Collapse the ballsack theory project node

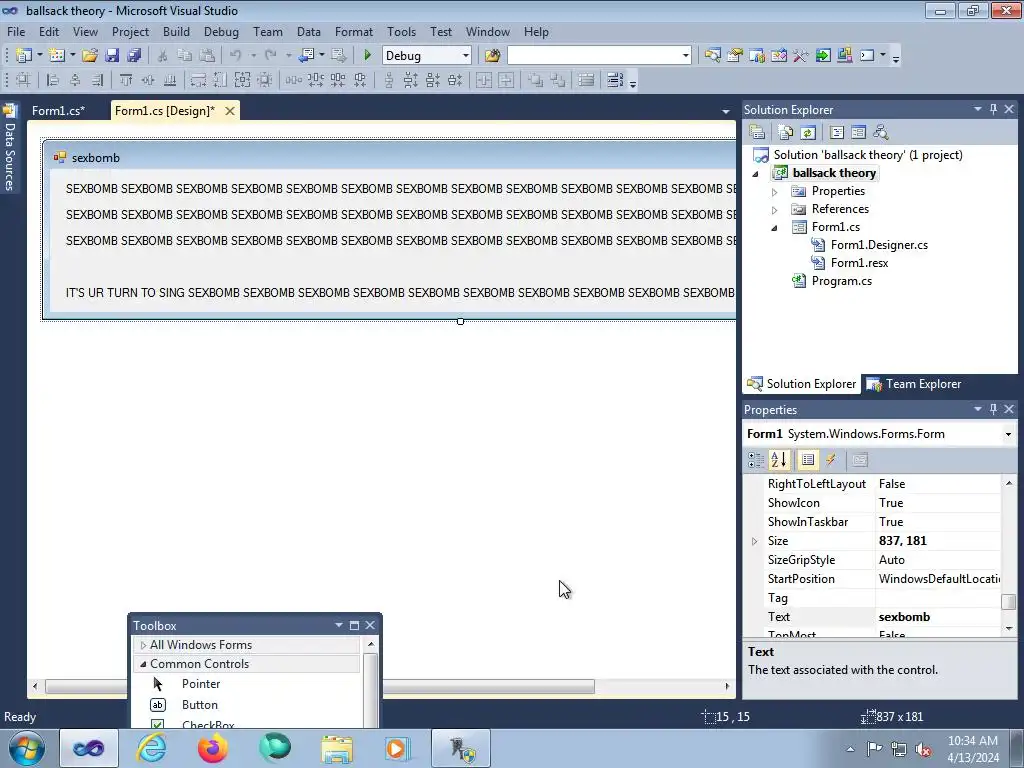pos(756,174)
